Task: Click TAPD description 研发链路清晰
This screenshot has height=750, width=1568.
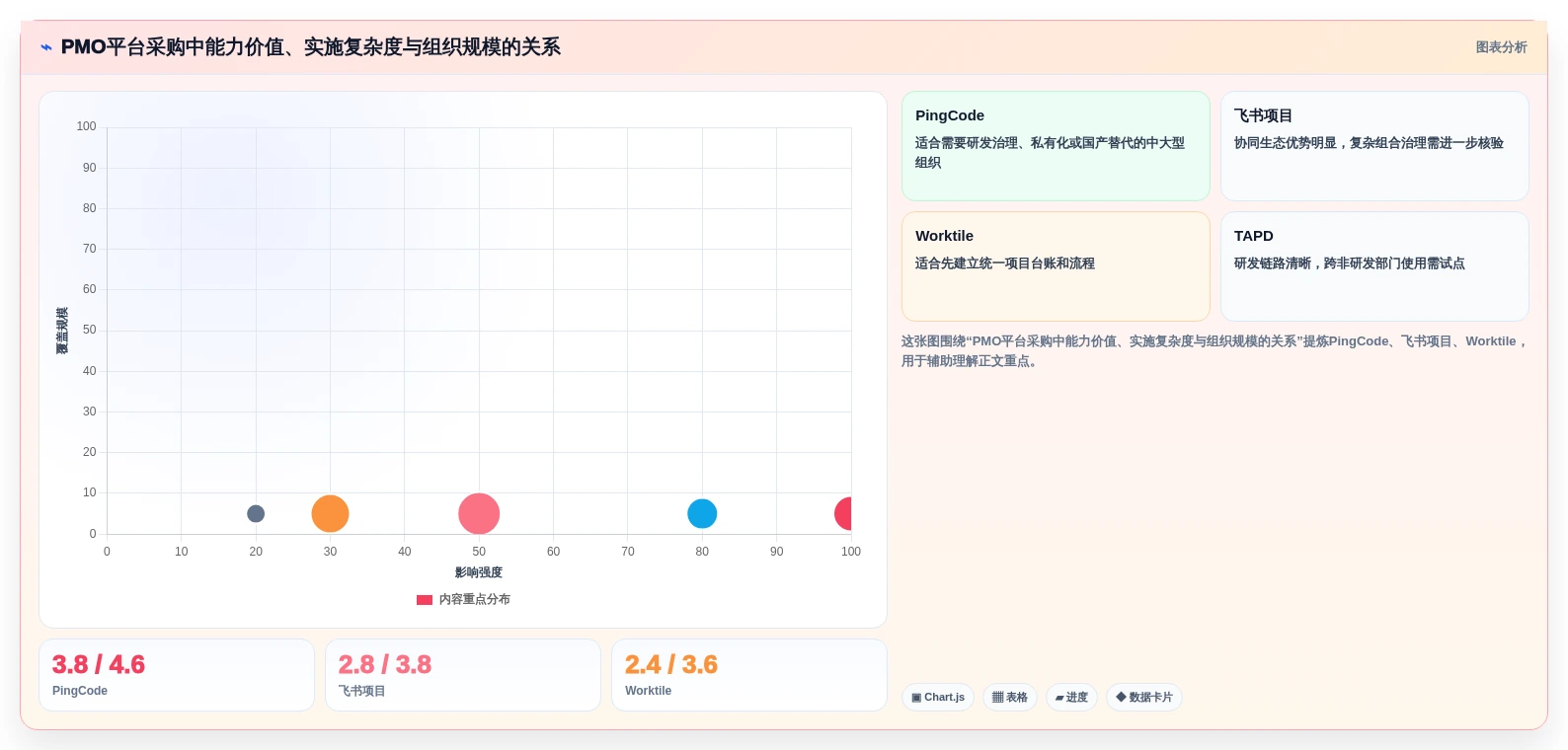Action: tap(1349, 263)
